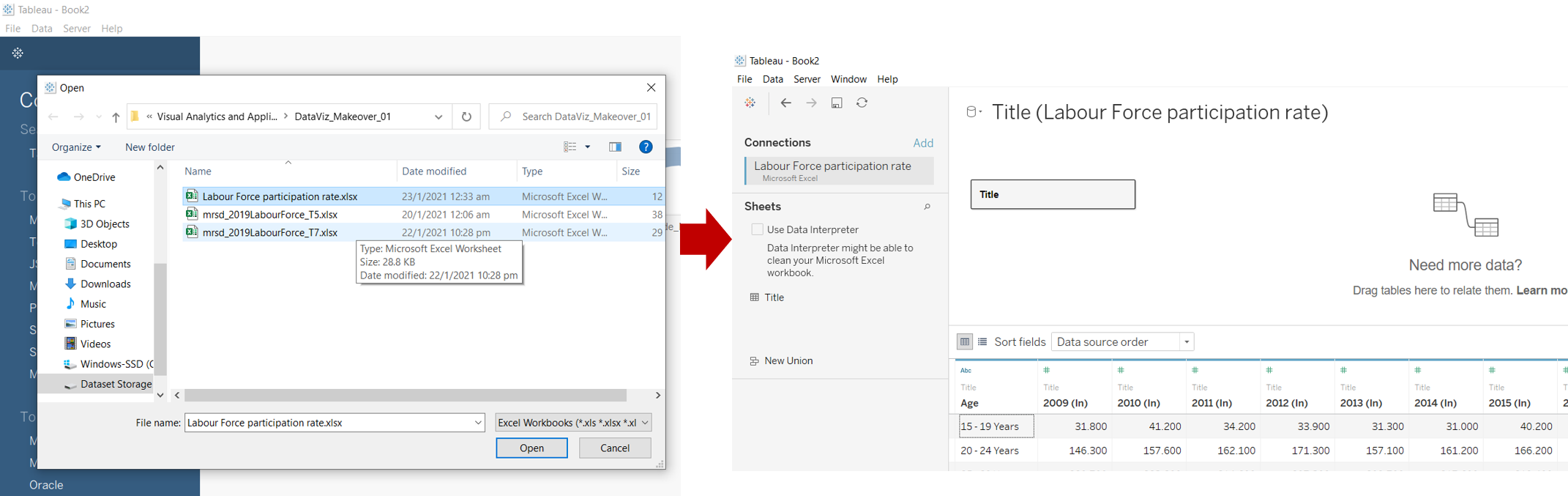Open the Server menu in right Tableau window
This screenshot has width=1568, height=496.
pos(807,79)
